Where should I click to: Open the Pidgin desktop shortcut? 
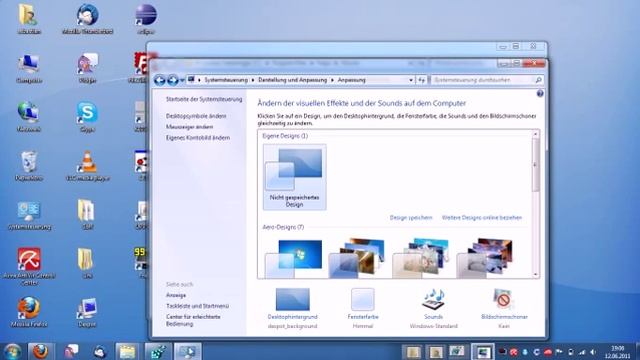87,68
